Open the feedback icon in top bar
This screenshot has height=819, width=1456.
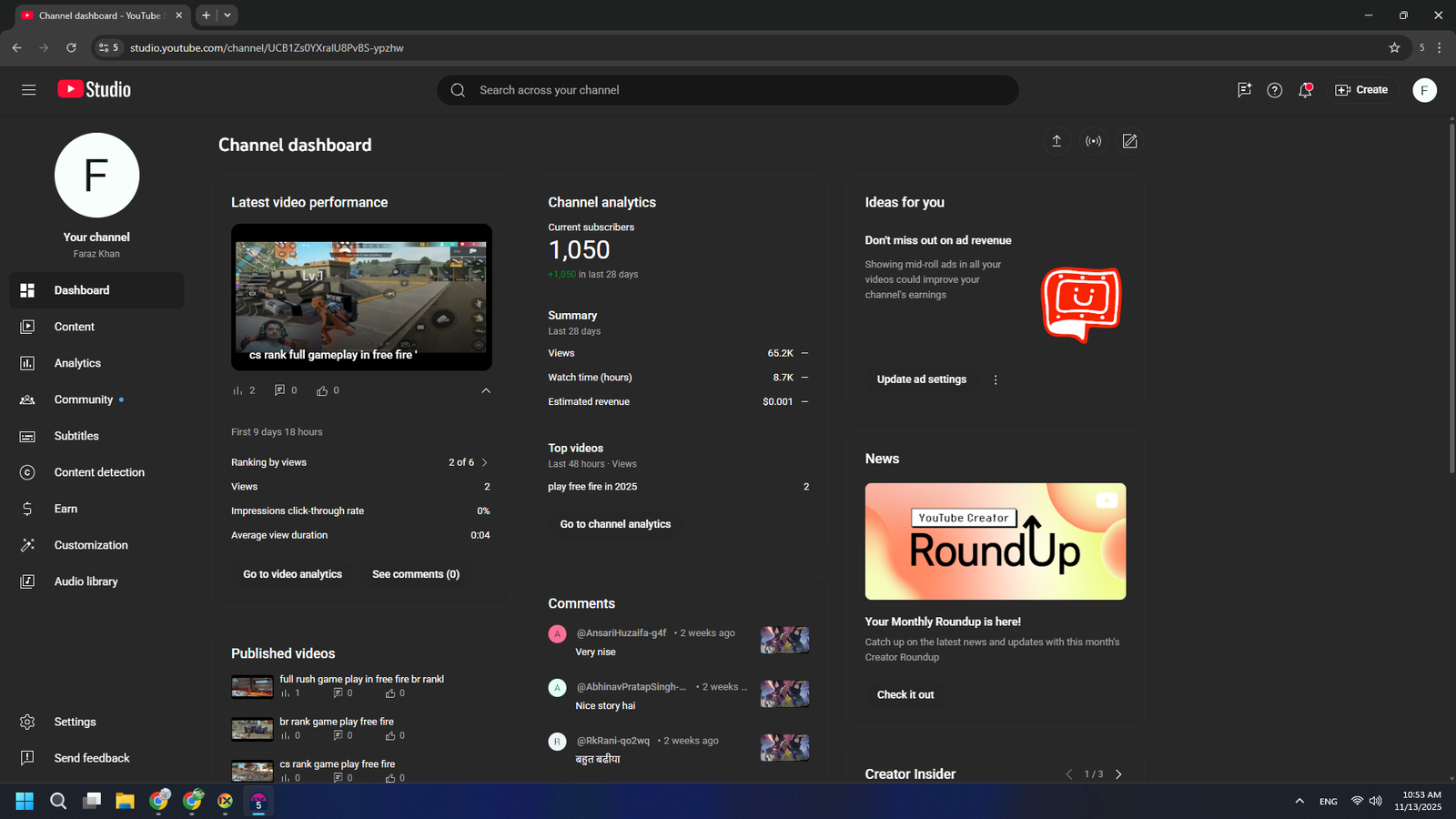pos(1244,90)
